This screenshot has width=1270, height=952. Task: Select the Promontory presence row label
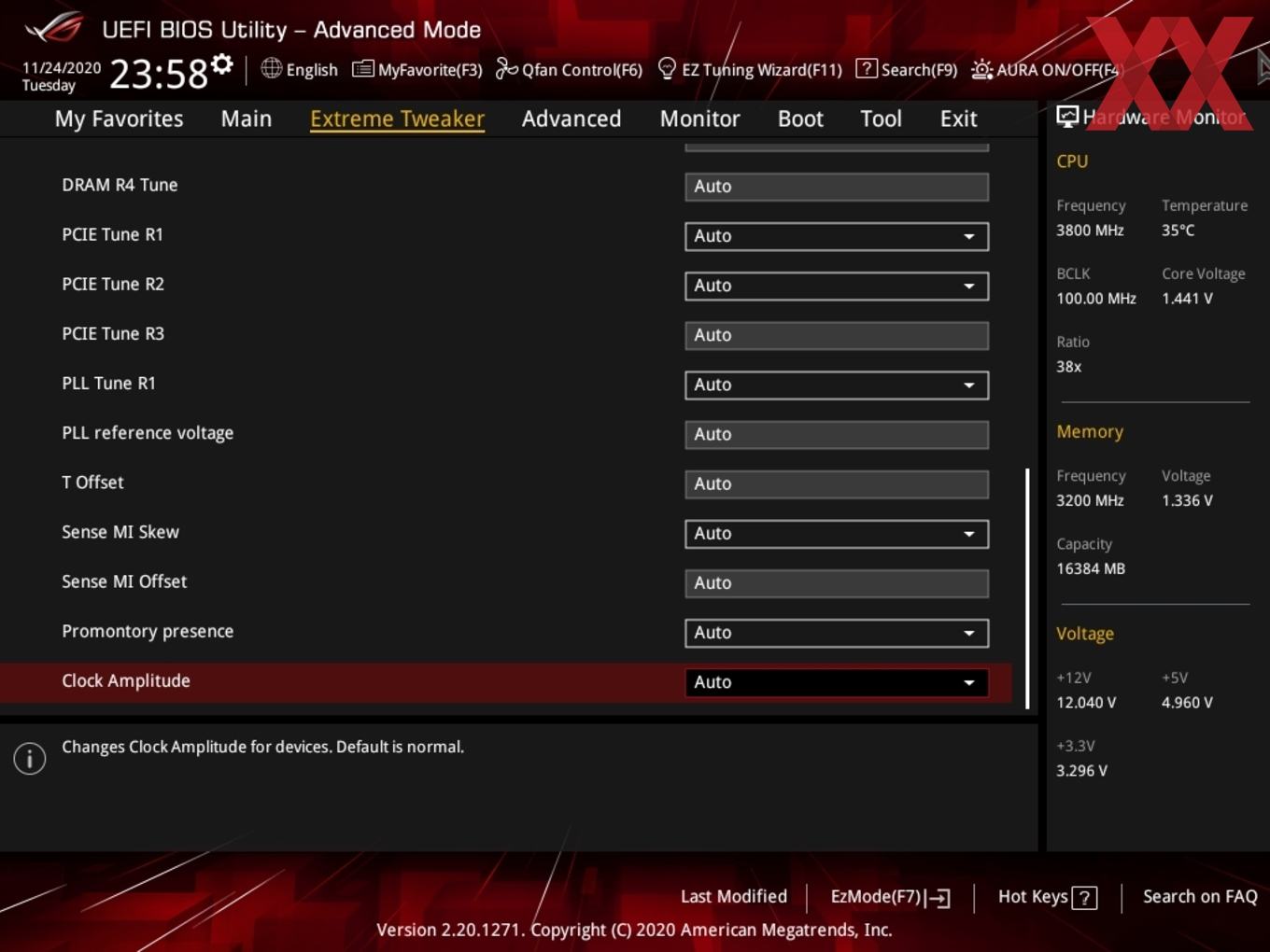click(x=148, y=632)
